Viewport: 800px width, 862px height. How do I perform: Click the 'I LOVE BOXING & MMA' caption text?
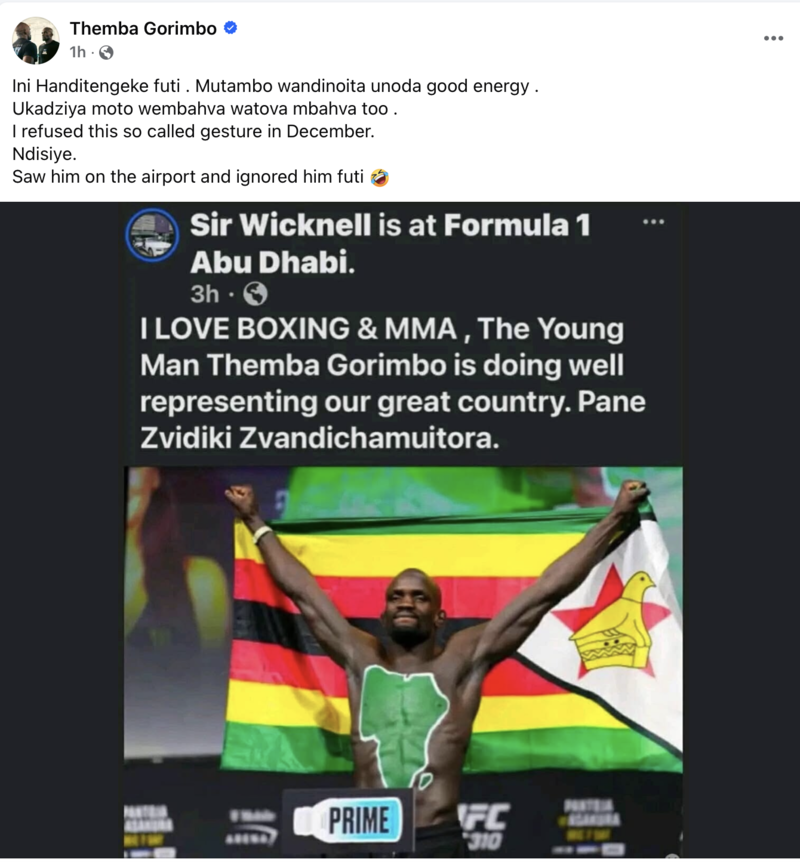pyautogui.click(x=299, y=329)
